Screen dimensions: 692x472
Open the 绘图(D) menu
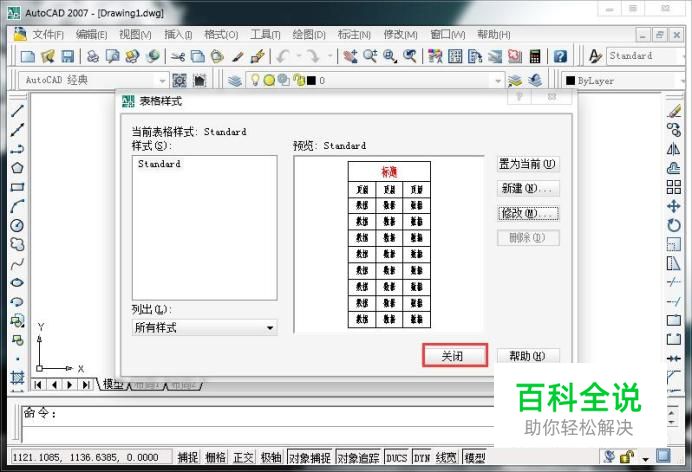309,34
